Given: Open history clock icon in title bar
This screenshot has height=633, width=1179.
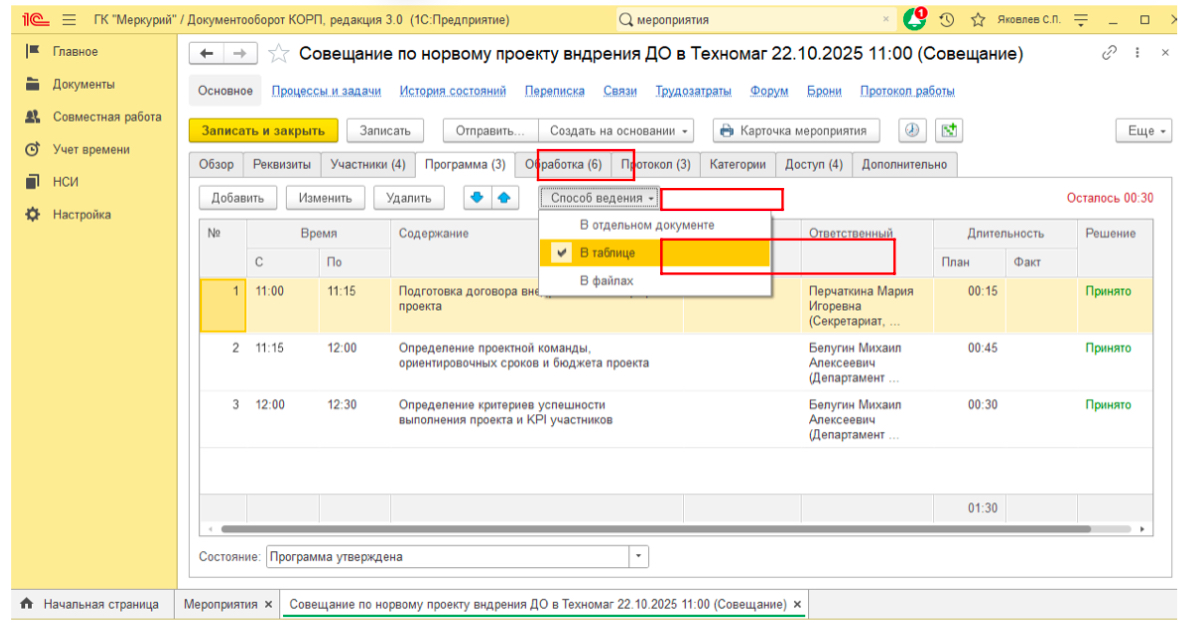Looking at the screenshot, I should coord(947,20).
